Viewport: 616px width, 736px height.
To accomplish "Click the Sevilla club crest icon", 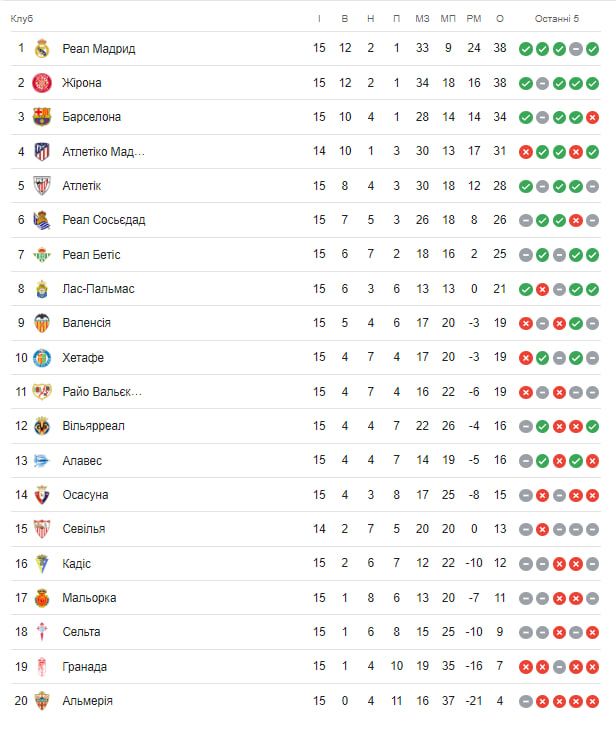I will click(41, 529).
